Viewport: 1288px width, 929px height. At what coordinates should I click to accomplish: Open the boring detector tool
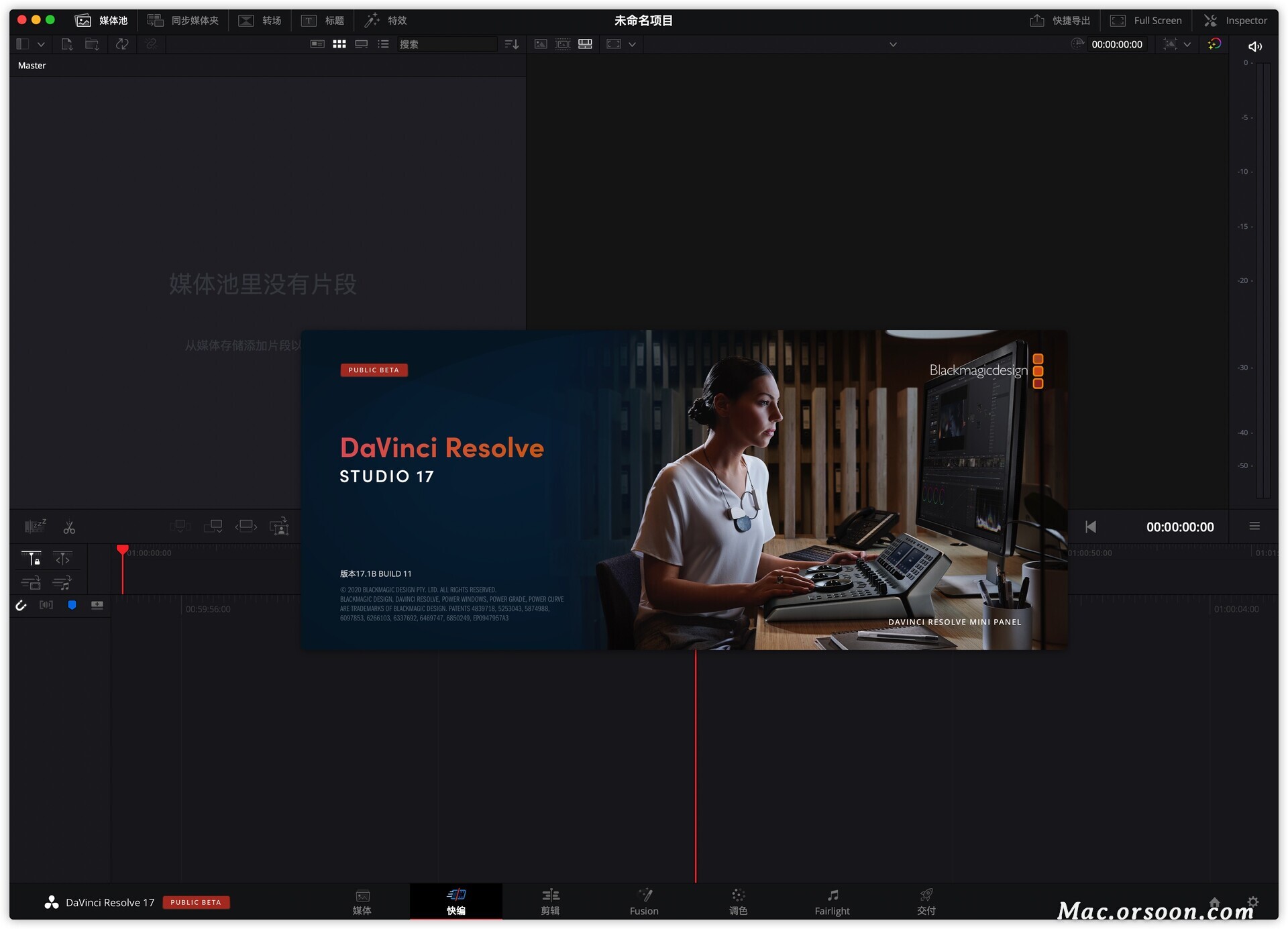pos(35,527)
